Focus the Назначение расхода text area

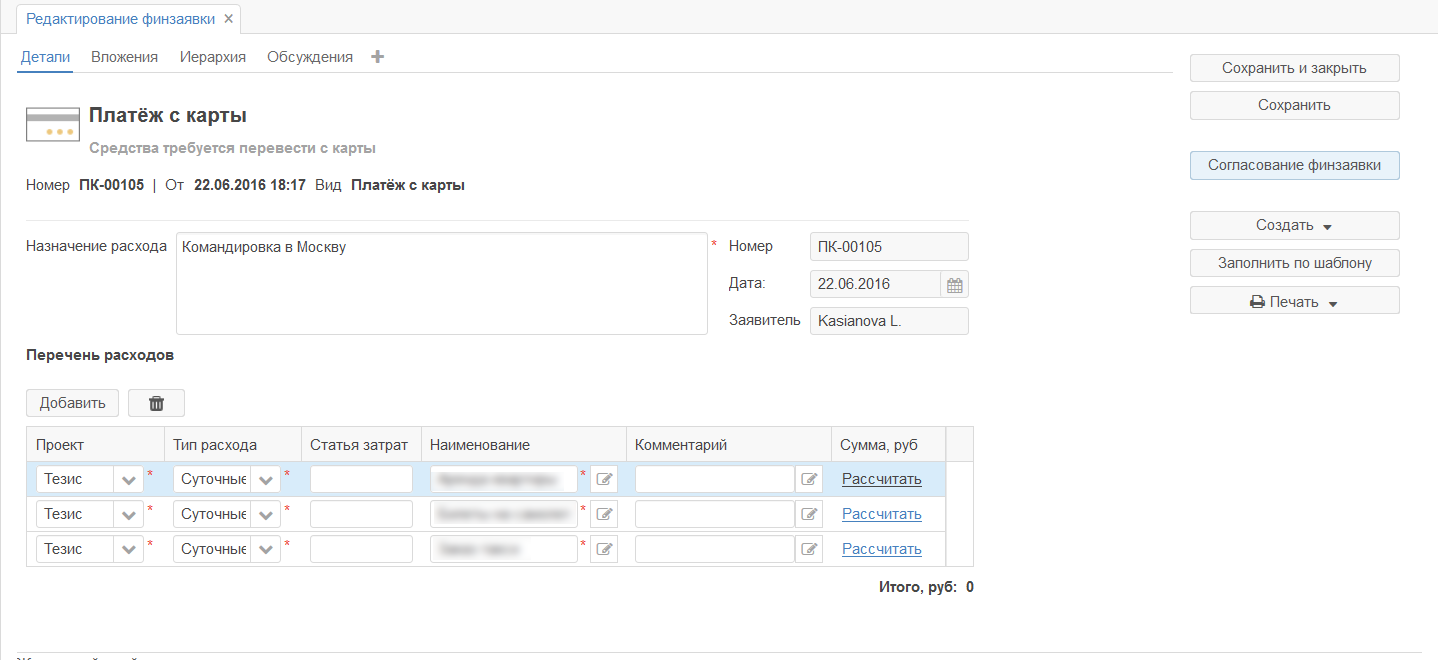pos(441,284)
